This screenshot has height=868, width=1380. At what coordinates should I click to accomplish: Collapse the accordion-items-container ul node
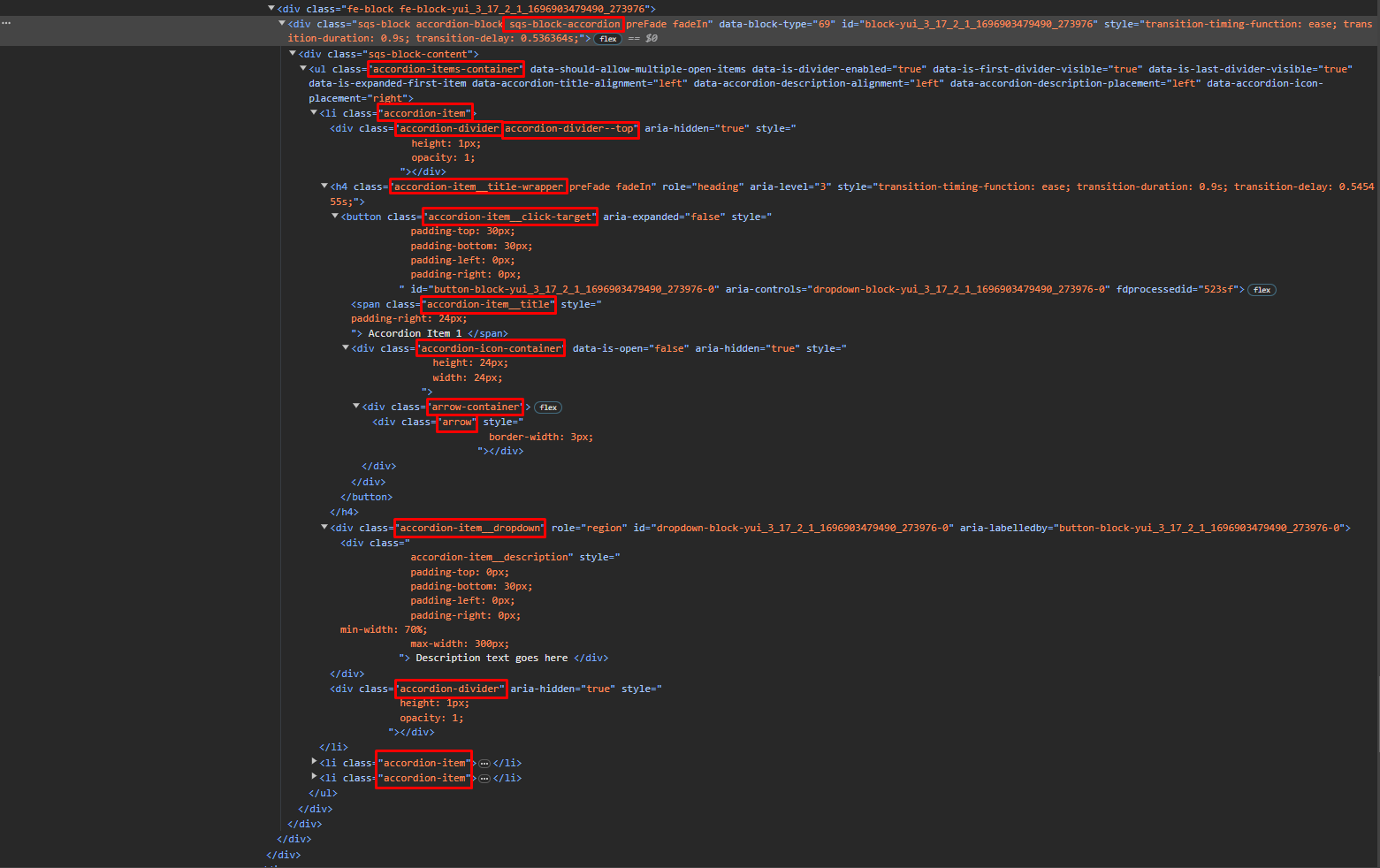[x=303, y=68]
